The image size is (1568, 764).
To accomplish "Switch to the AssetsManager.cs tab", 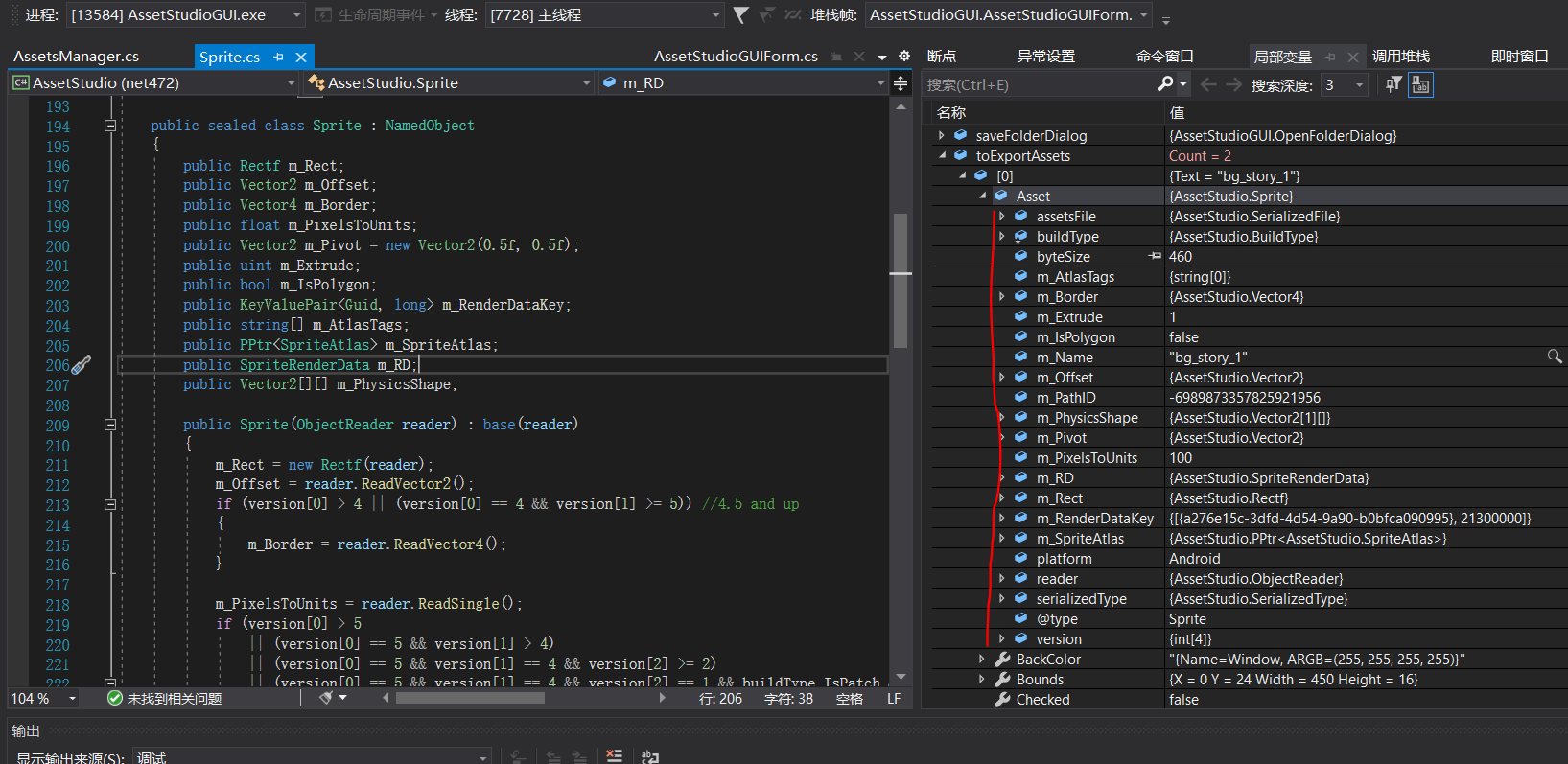I will tap(77, 57).
